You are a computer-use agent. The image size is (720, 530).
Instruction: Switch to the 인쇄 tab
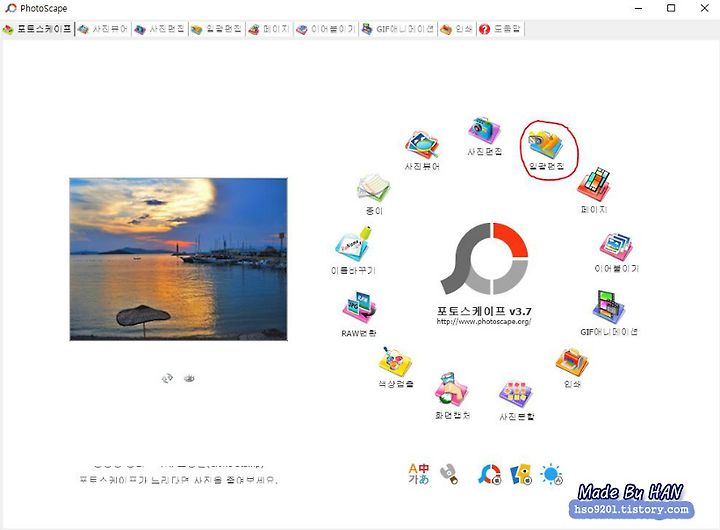click(456, 29)
